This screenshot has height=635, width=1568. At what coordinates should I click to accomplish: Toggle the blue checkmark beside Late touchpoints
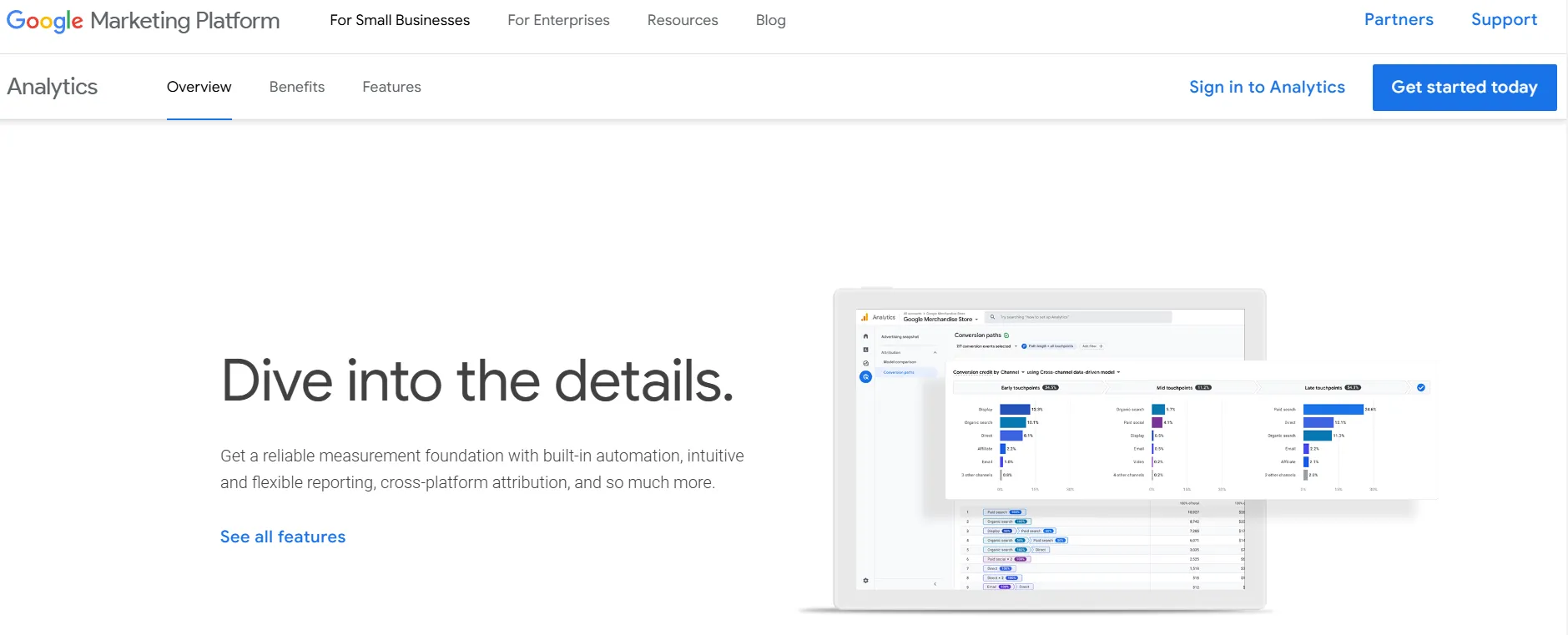click(x=1421, y=387)
